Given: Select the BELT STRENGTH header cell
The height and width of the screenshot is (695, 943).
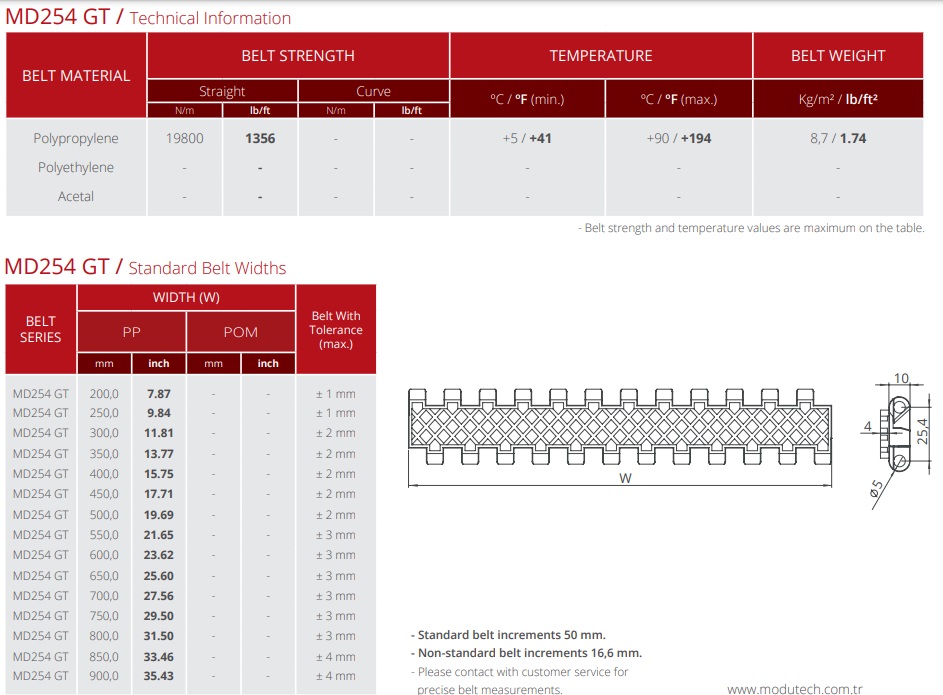Looking at the screenshot, I should pyautogui.click(x=298, y=56).
